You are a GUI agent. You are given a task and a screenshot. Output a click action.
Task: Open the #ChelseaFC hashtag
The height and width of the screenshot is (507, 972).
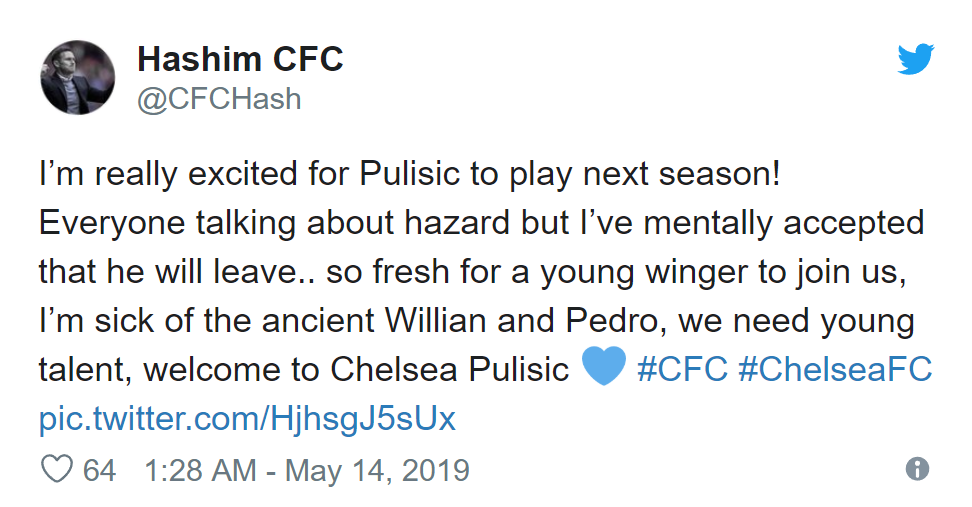click(835, 369)
